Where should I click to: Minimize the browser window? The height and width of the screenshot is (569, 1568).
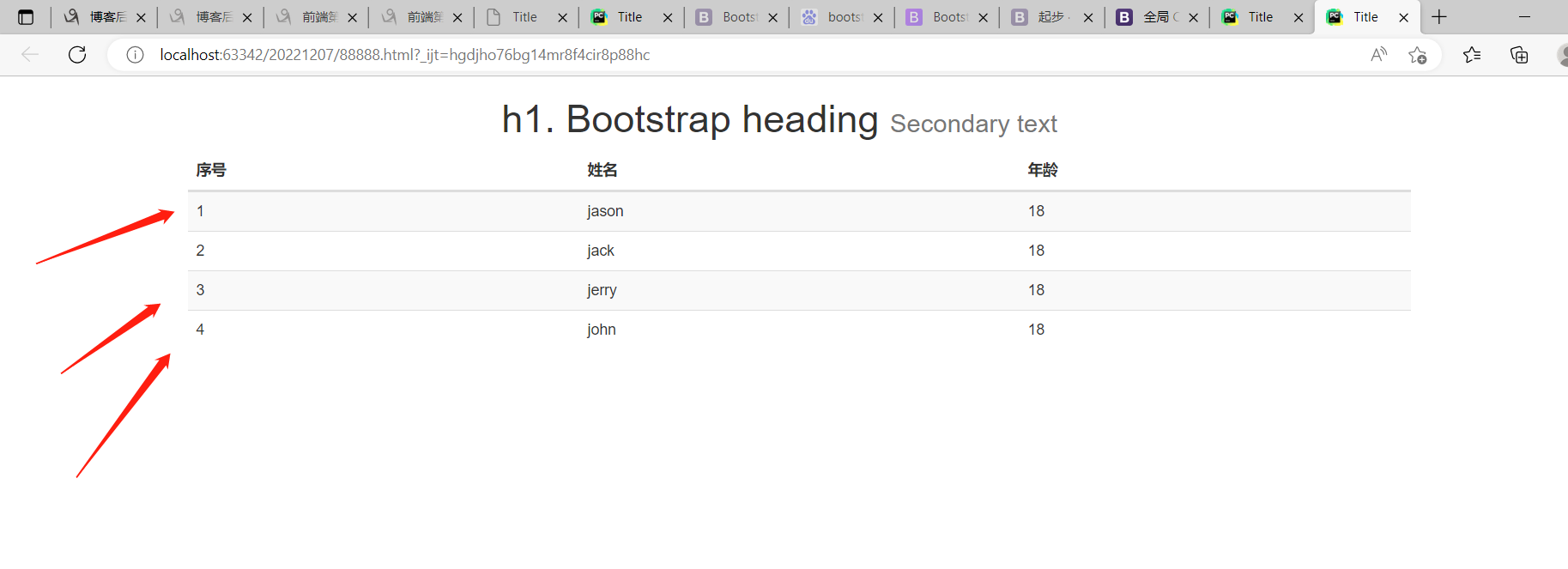pyautogui.click(x=1525, y=17)
